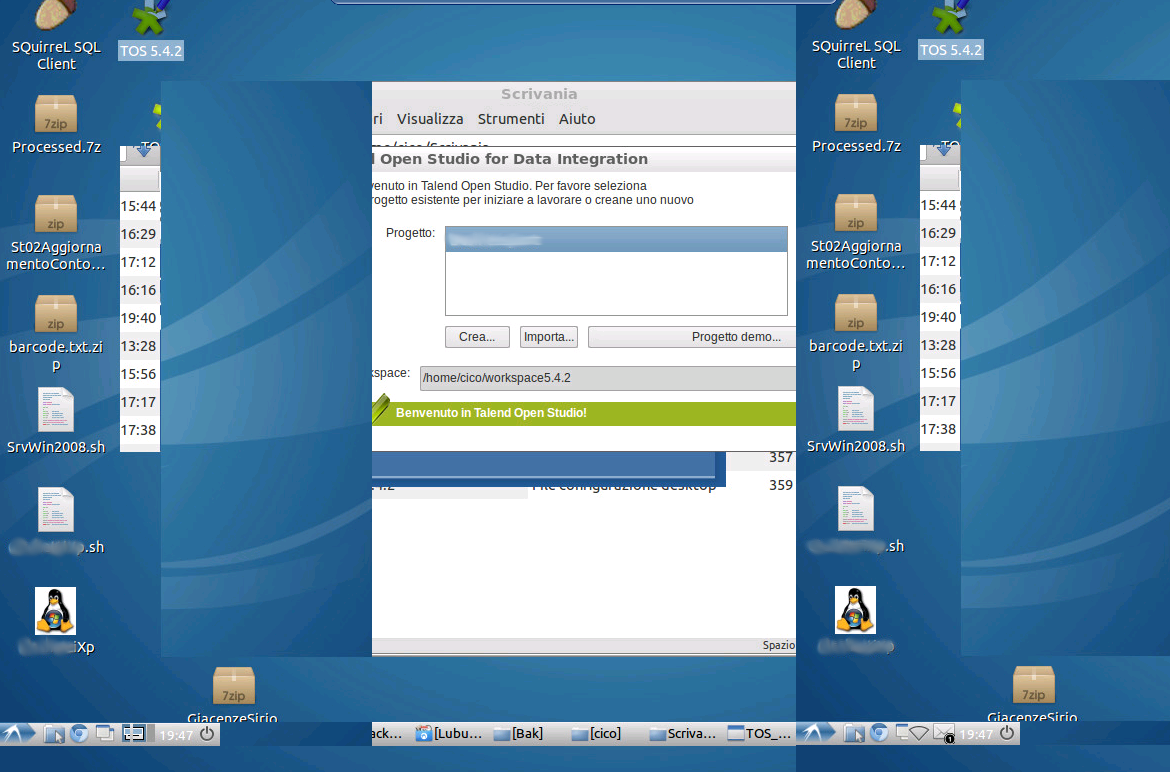Launch Chromium browser icon in right panel
1170x772 pixels.
[x=879, y=734]
